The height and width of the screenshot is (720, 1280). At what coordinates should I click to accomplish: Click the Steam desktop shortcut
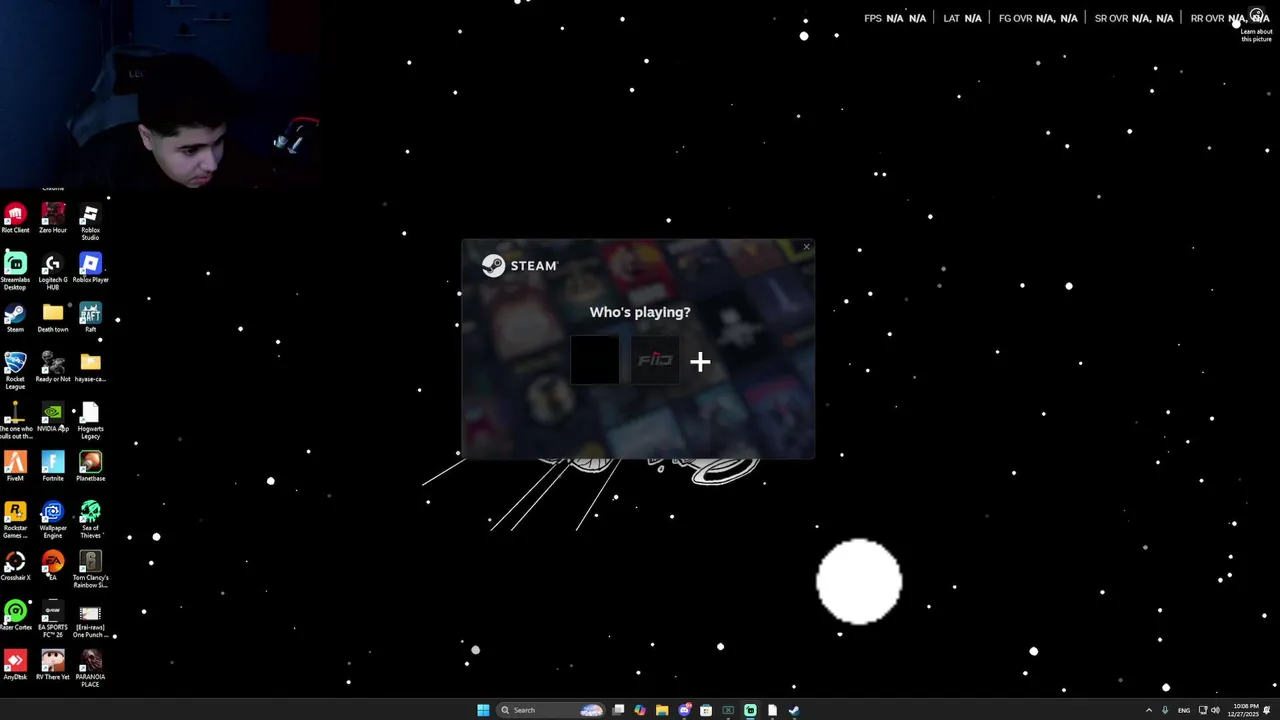pyautogui.click(x=15, y=318)
